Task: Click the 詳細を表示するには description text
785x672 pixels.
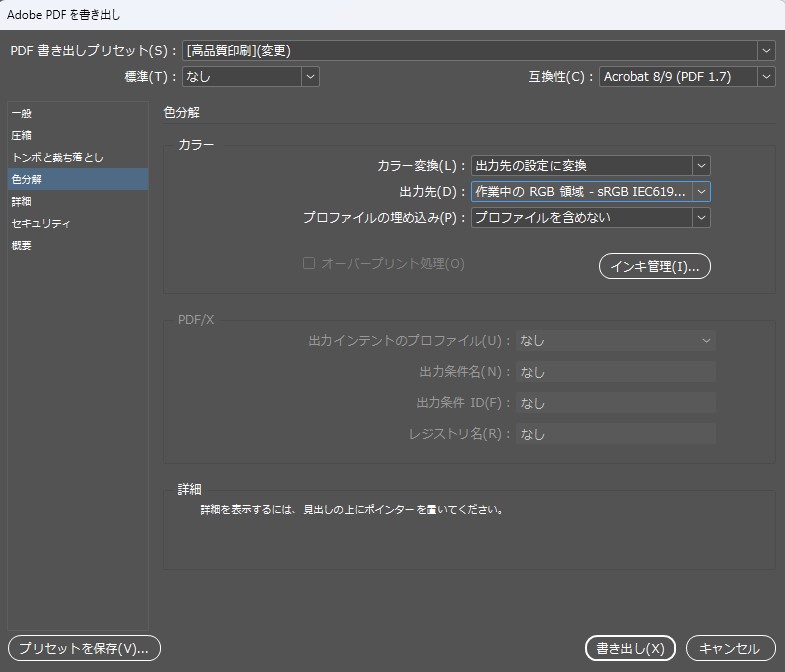Action: tap(352, 510)
